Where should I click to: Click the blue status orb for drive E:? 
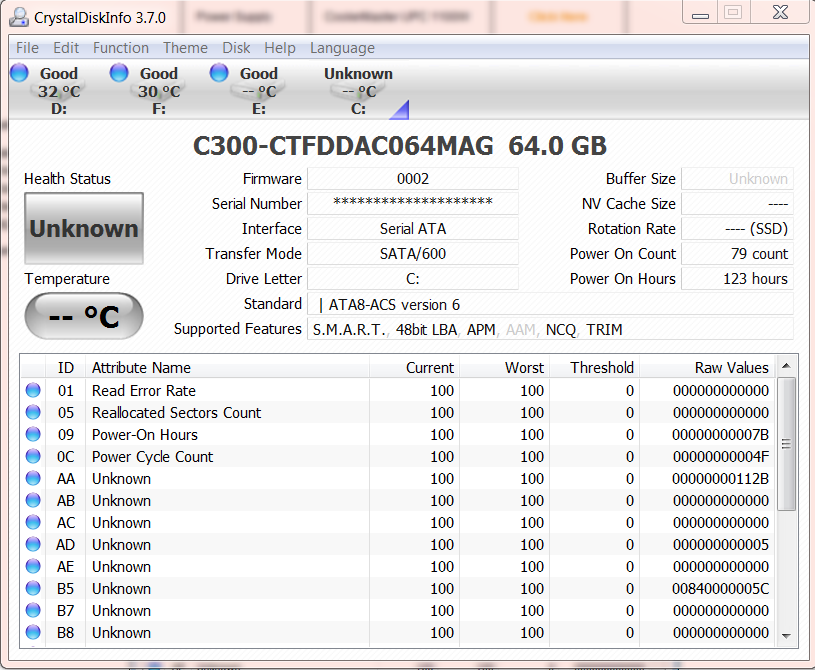(219, 72)
